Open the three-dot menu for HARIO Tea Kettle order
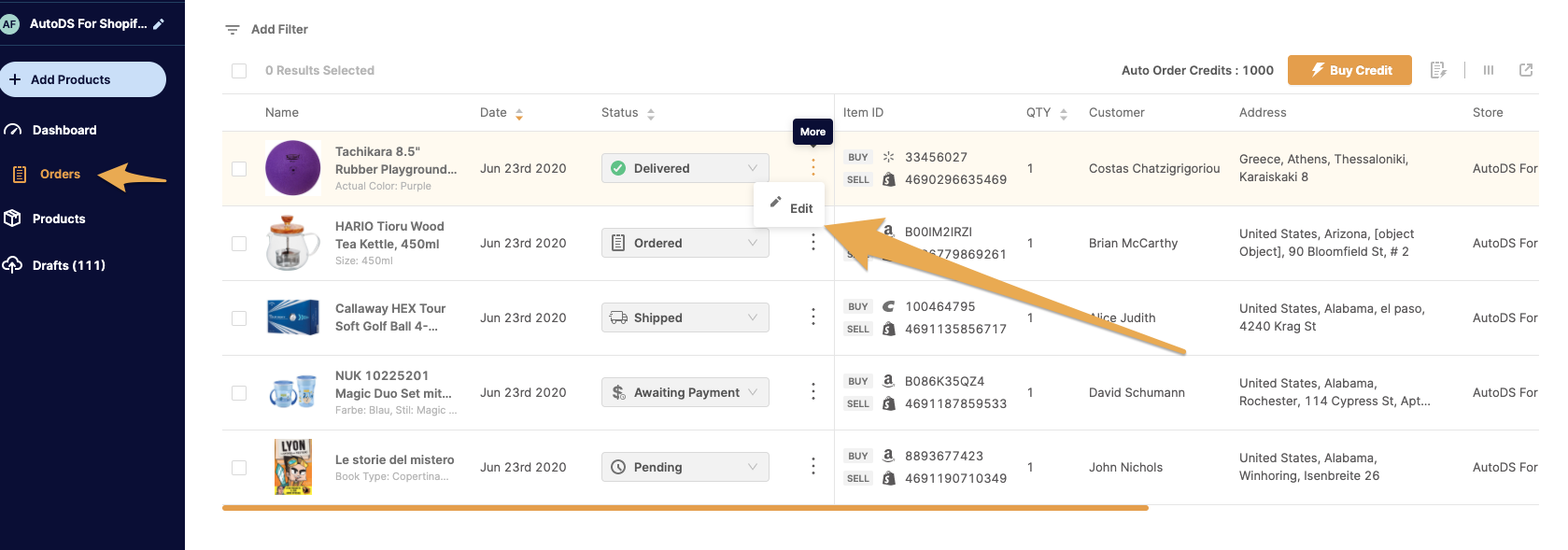This screenshot has width=1568, height=550. tap(813, 243)
